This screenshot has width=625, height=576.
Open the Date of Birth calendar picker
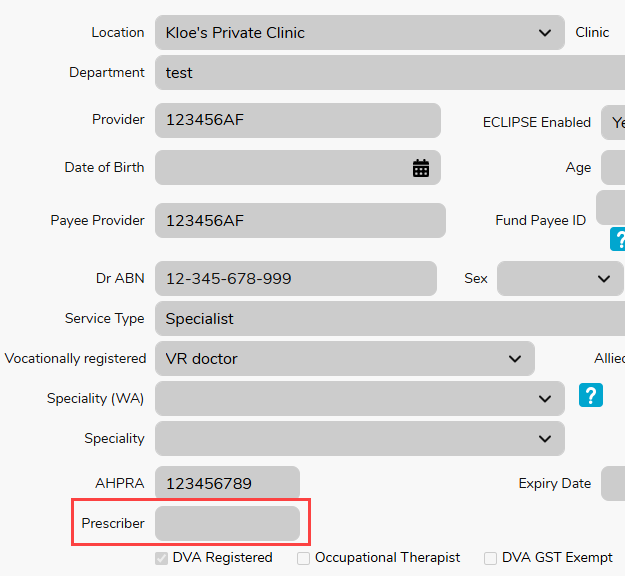421,168
